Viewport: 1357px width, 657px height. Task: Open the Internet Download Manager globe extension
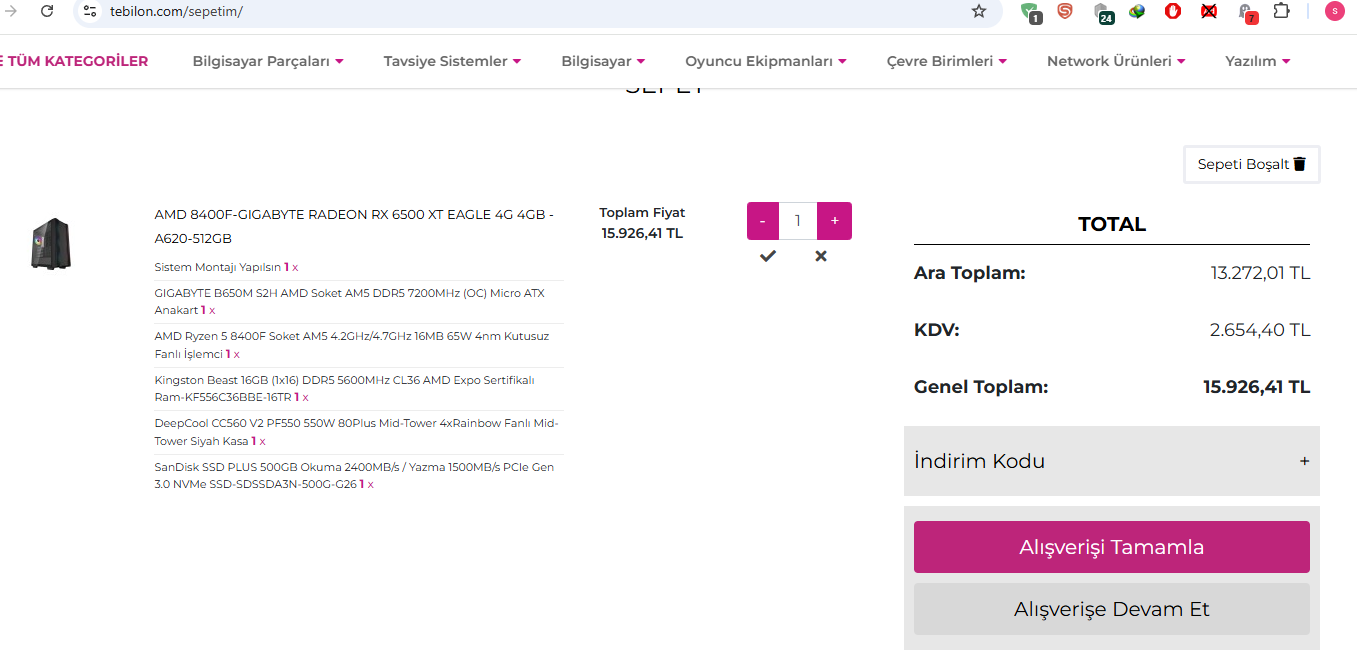point(1137,11)
